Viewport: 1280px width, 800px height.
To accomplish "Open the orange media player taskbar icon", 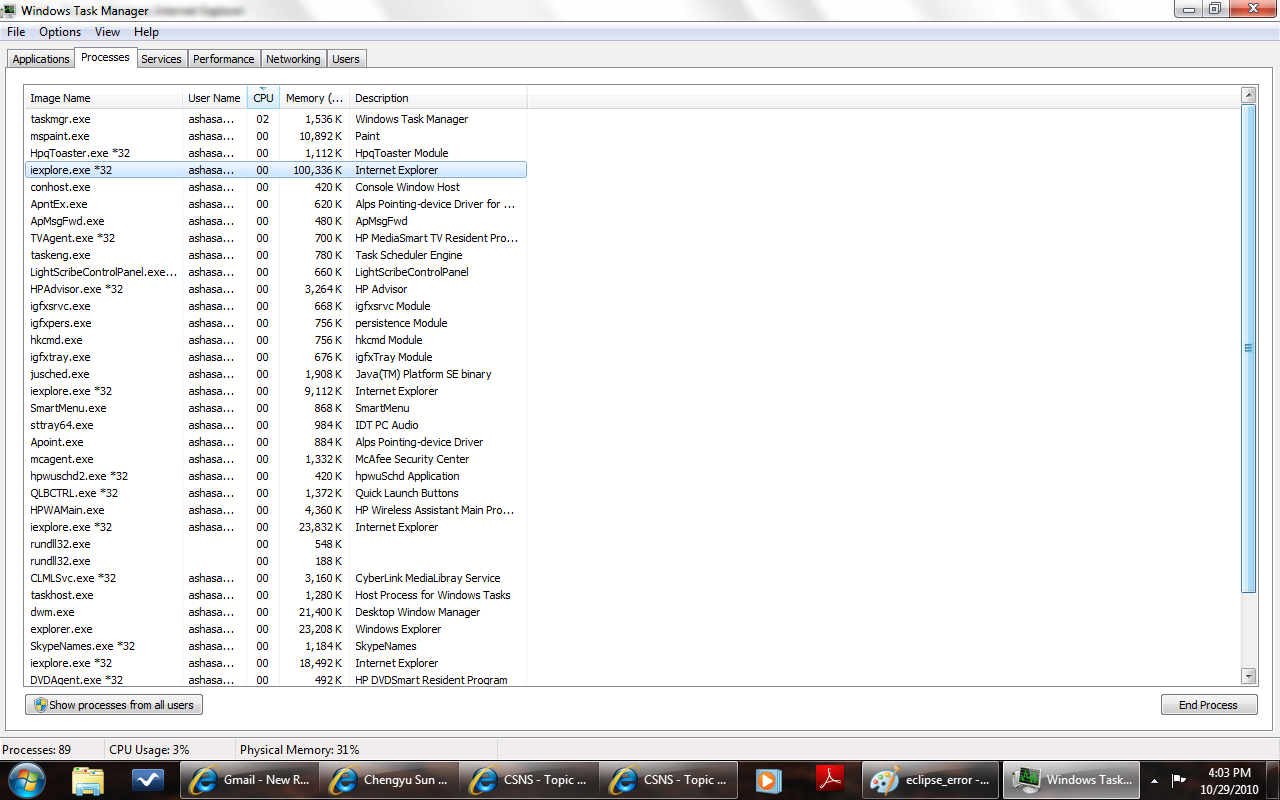I will [768, 780].
